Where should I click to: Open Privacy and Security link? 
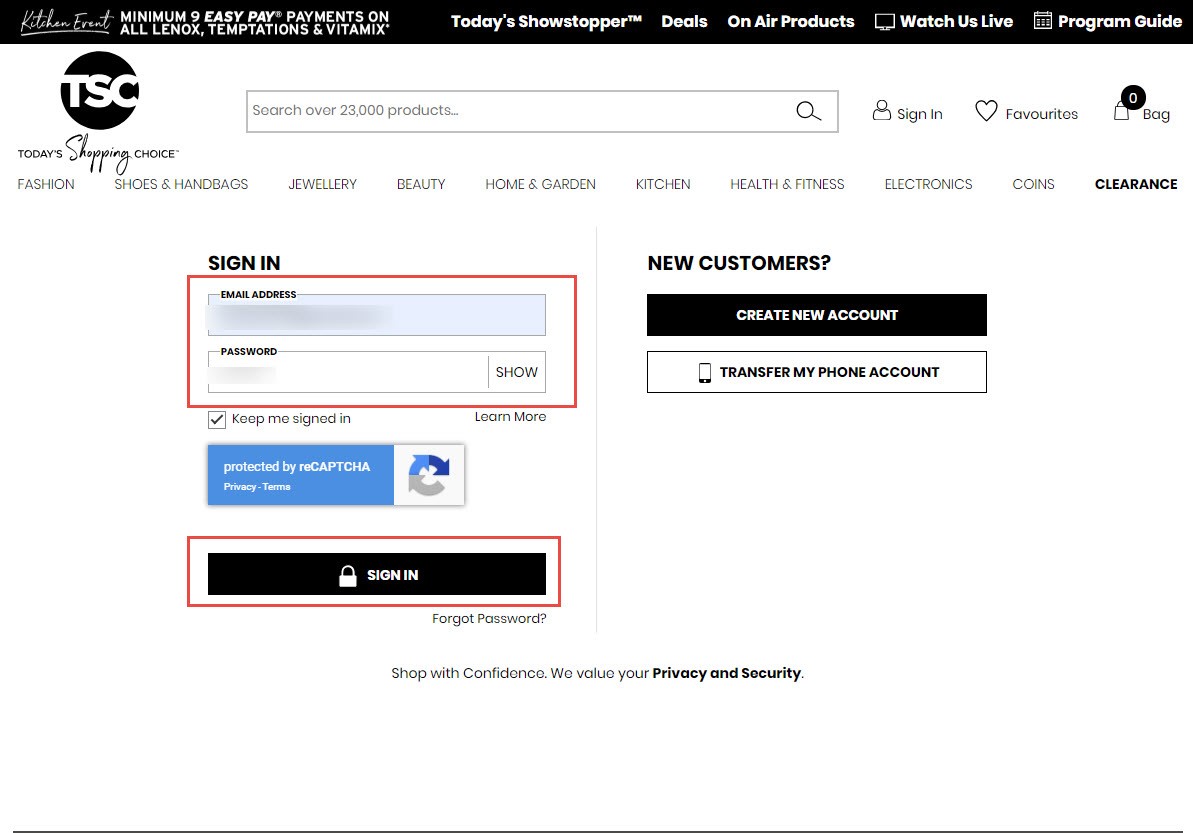click(x=727, y=673)
